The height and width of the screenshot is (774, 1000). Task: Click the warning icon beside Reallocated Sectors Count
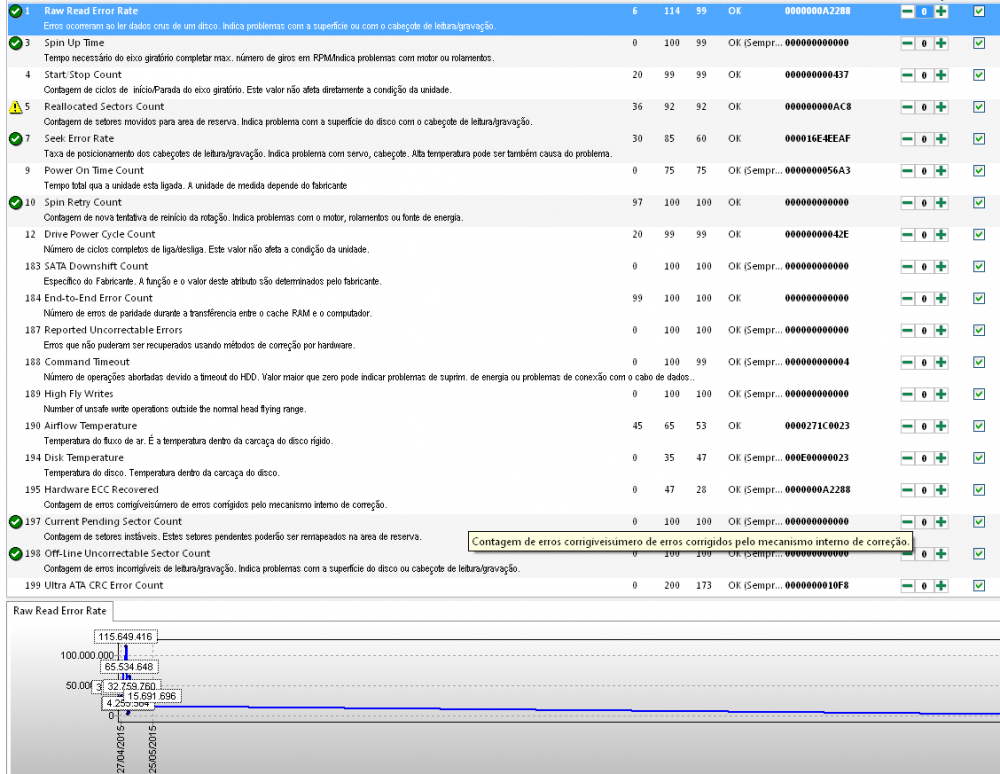click(16, 107)
